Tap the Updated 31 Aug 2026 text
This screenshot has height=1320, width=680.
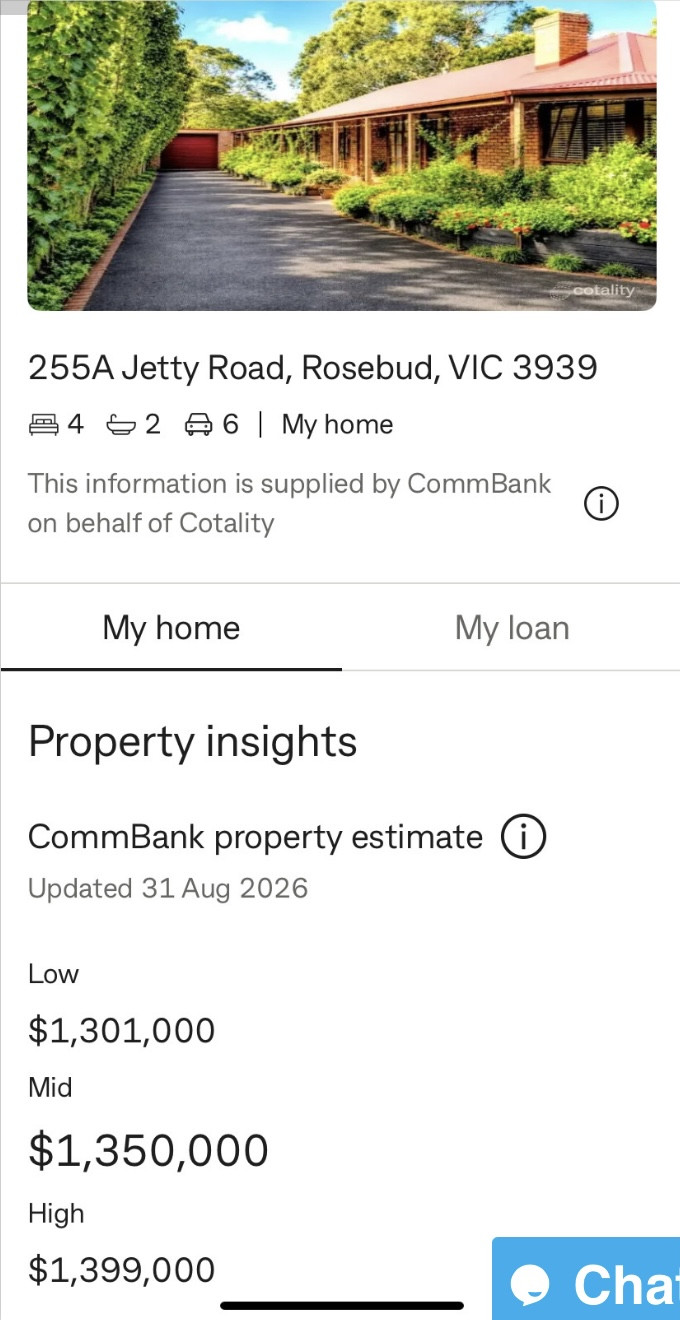[168, 888]
